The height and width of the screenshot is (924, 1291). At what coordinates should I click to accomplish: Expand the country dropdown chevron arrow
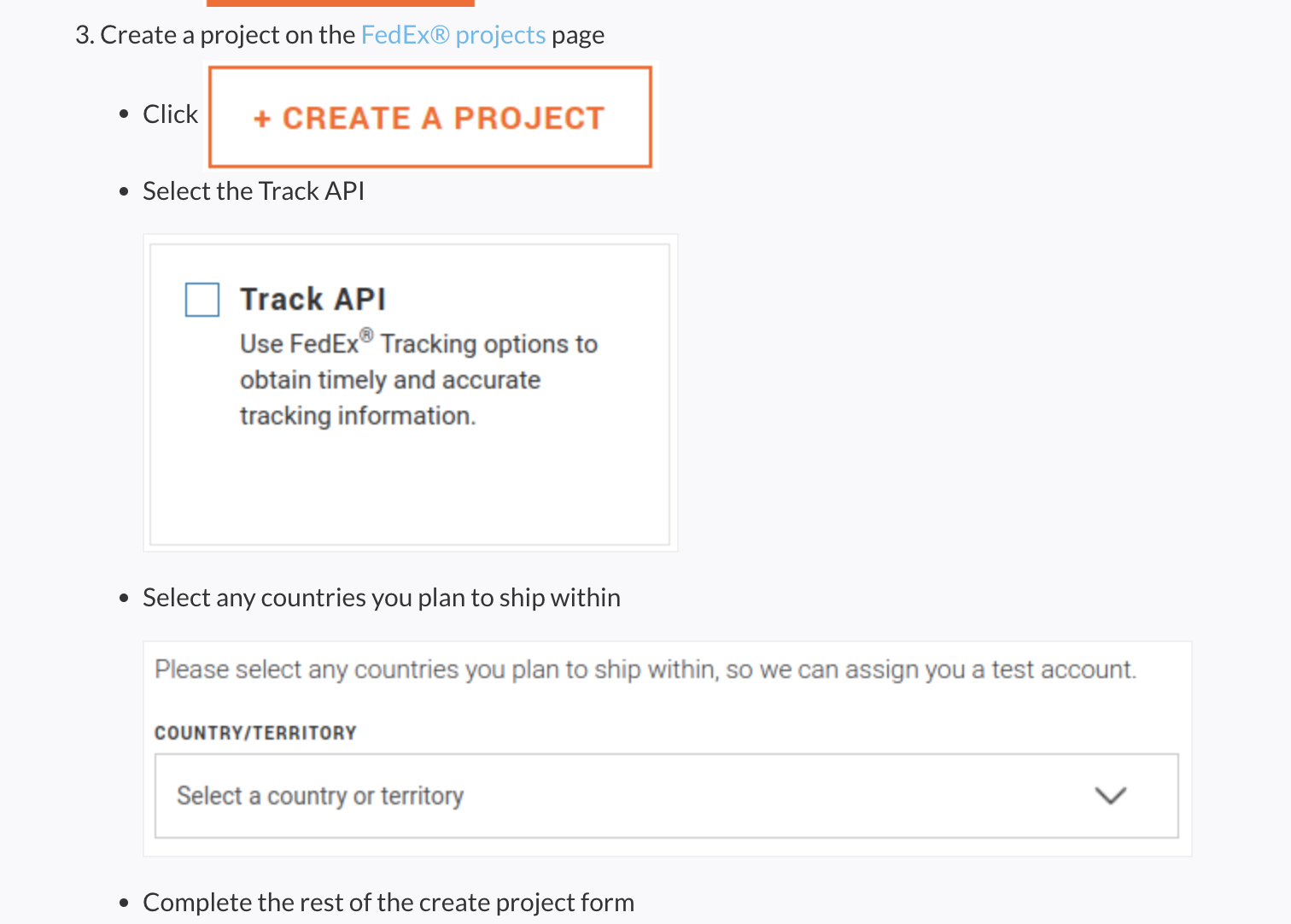(x=1110, y=796)
